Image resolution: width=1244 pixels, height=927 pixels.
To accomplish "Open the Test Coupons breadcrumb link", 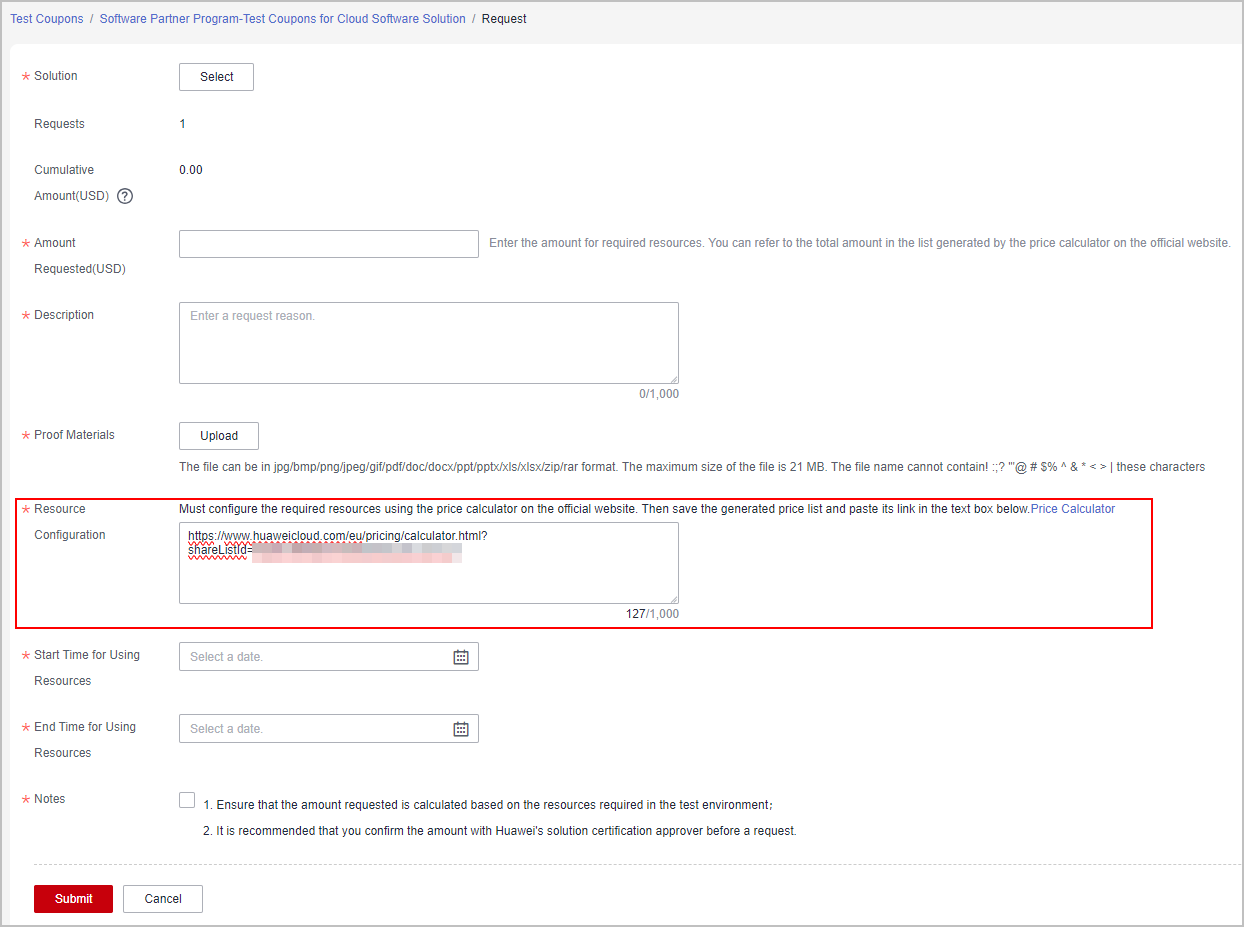I will (x=47, y=19).
